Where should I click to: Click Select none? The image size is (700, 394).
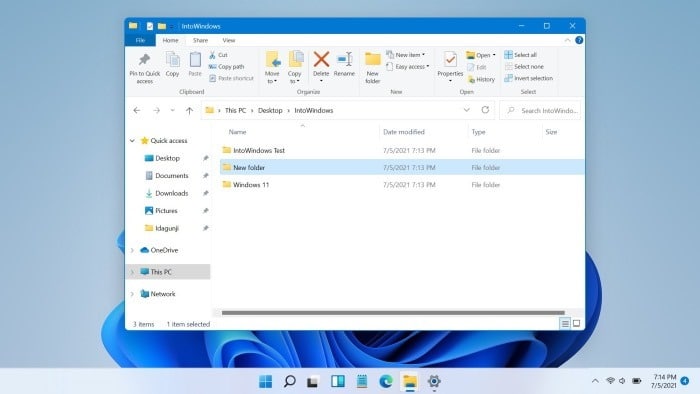pos(524,66)
